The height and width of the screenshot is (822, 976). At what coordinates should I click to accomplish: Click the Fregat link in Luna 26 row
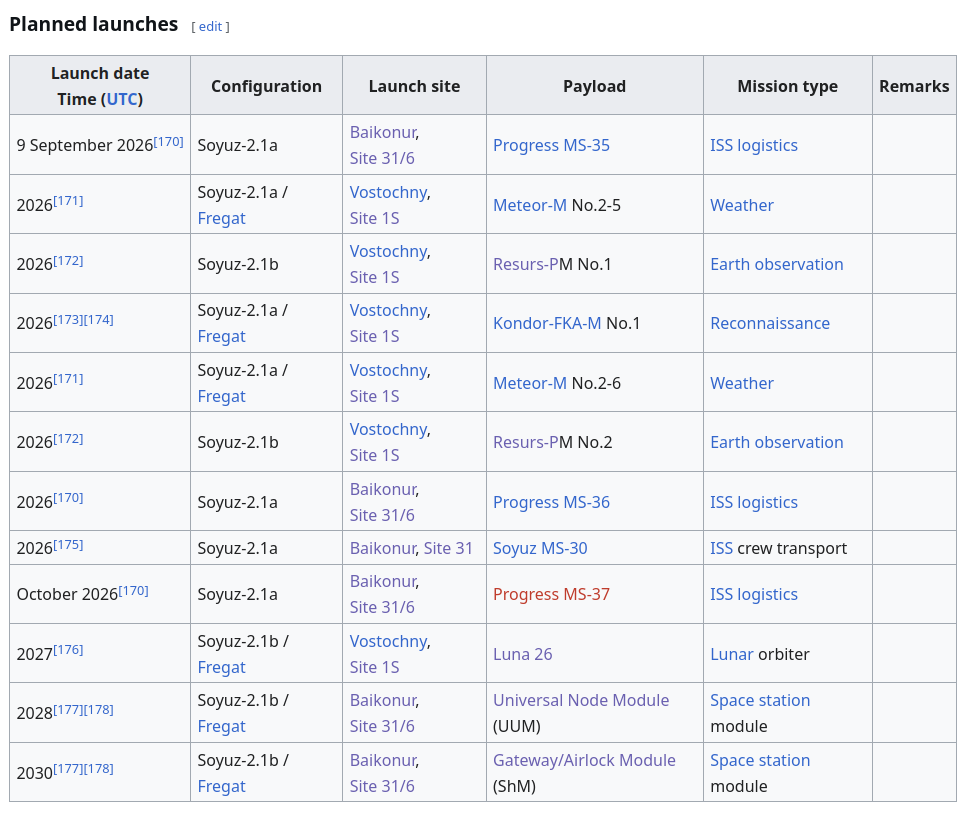(221, 667)
